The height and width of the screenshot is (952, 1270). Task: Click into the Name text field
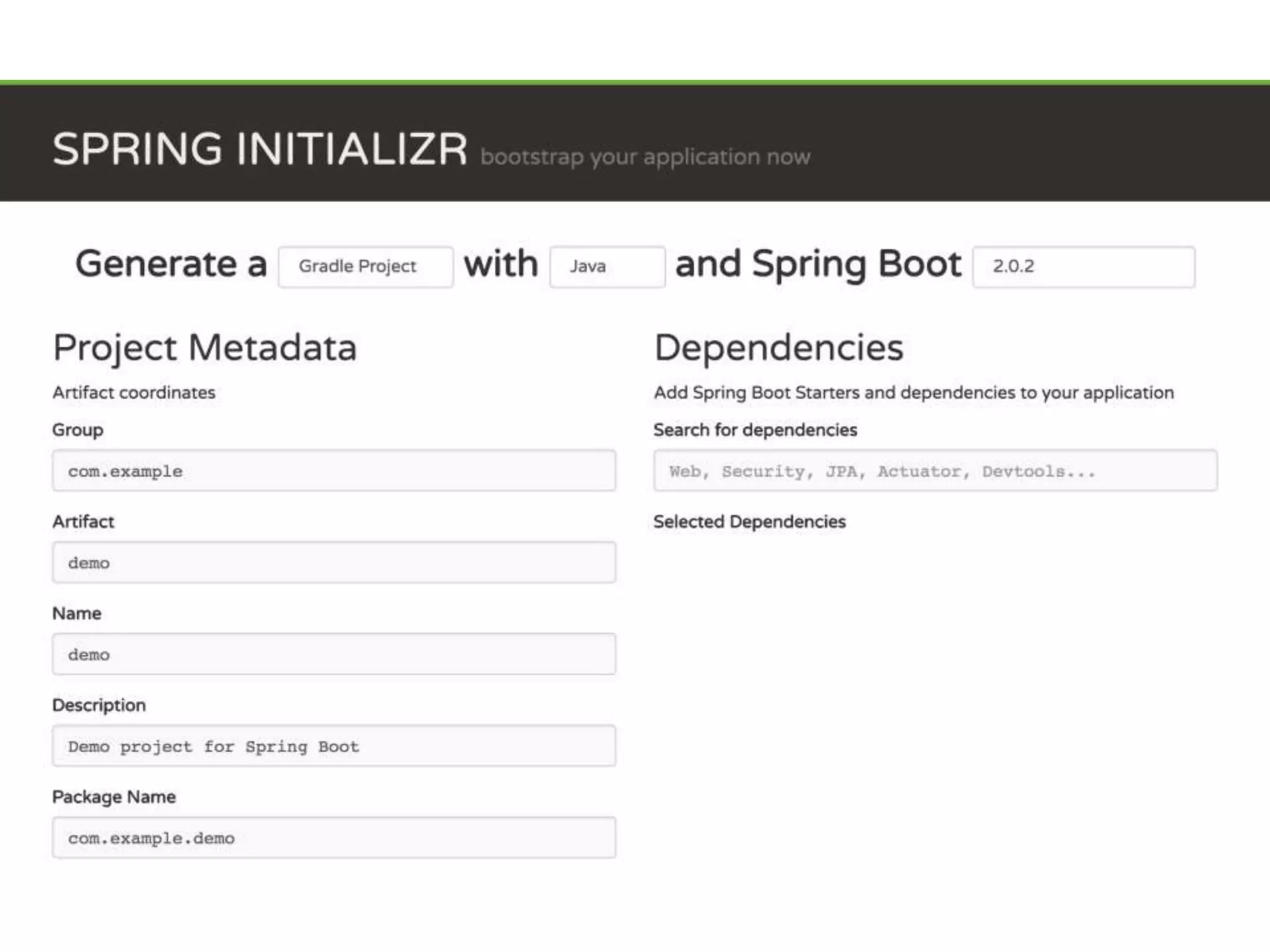coord(334,654)
